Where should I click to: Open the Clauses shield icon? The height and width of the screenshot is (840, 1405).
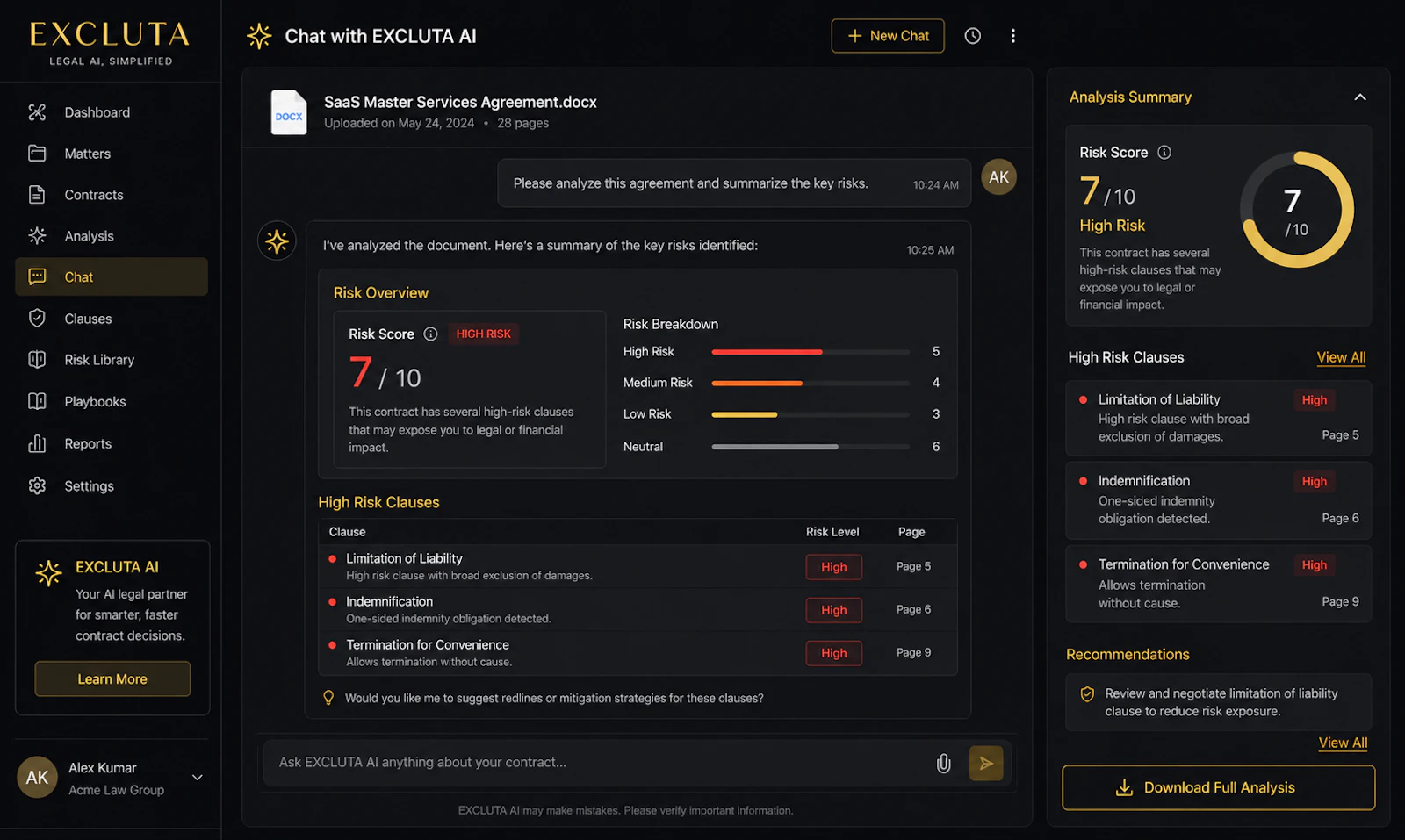37,318
